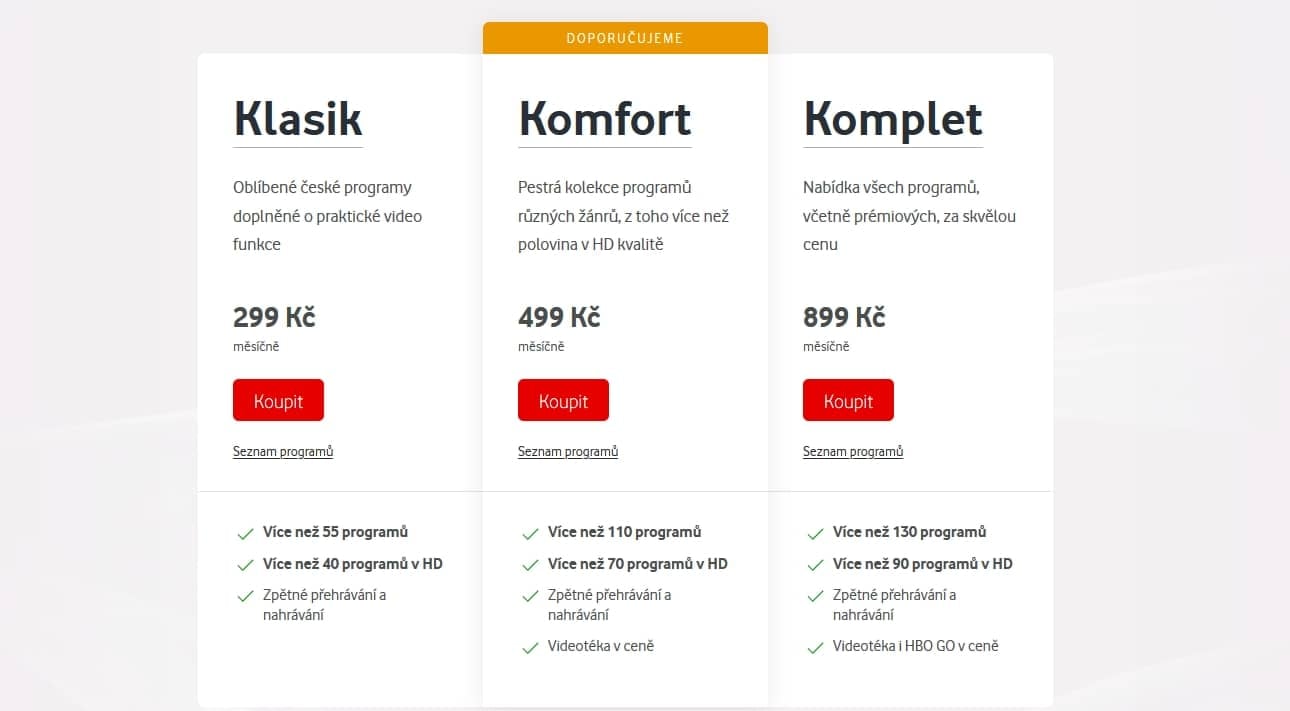Screen dimensions: 1290x711
Task: Click the Komplet plan heading
Action: (x=892, y=118)
